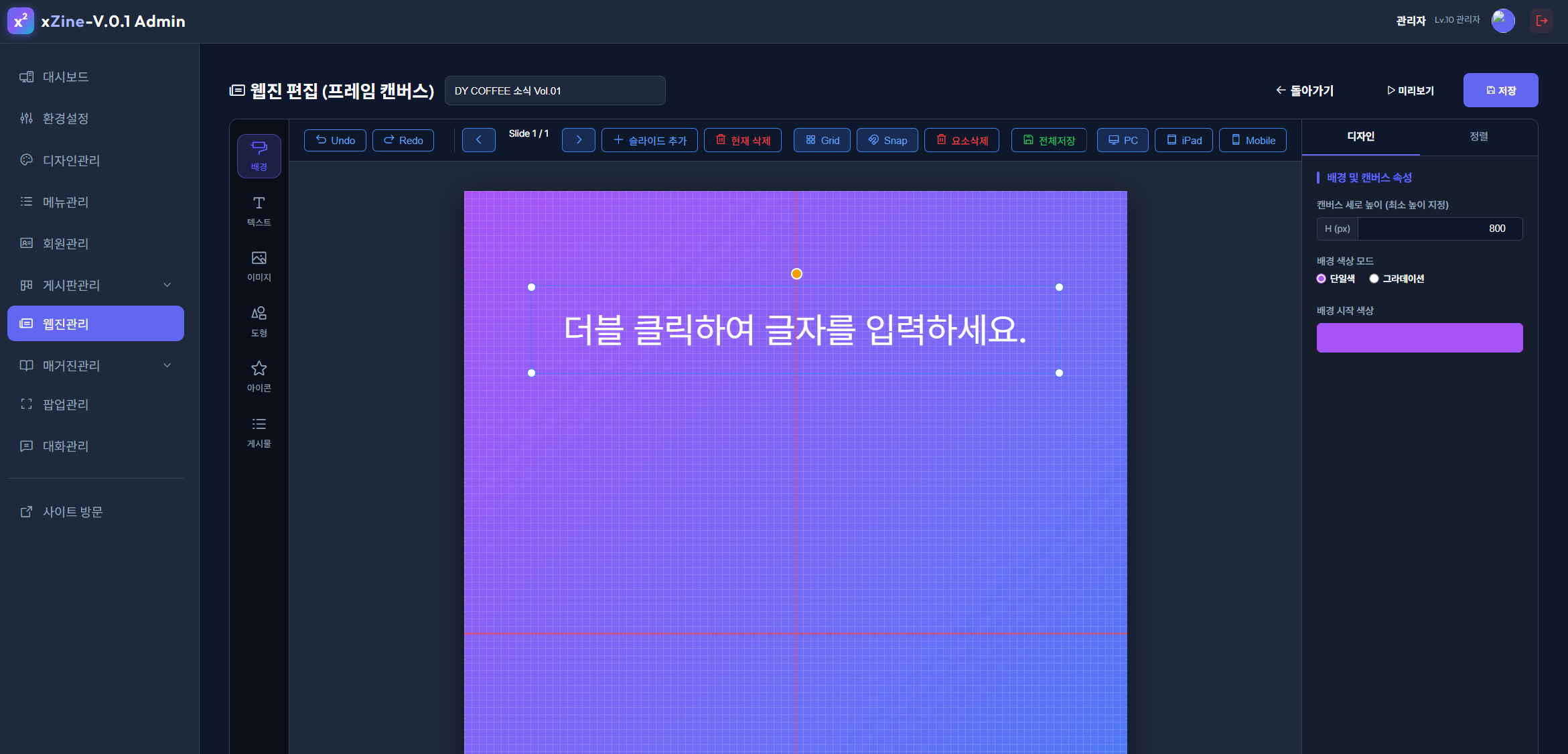1568x754 pixels.
Task: Click the 배경 및 캔버스 속성 heading
Action: 1369,178
